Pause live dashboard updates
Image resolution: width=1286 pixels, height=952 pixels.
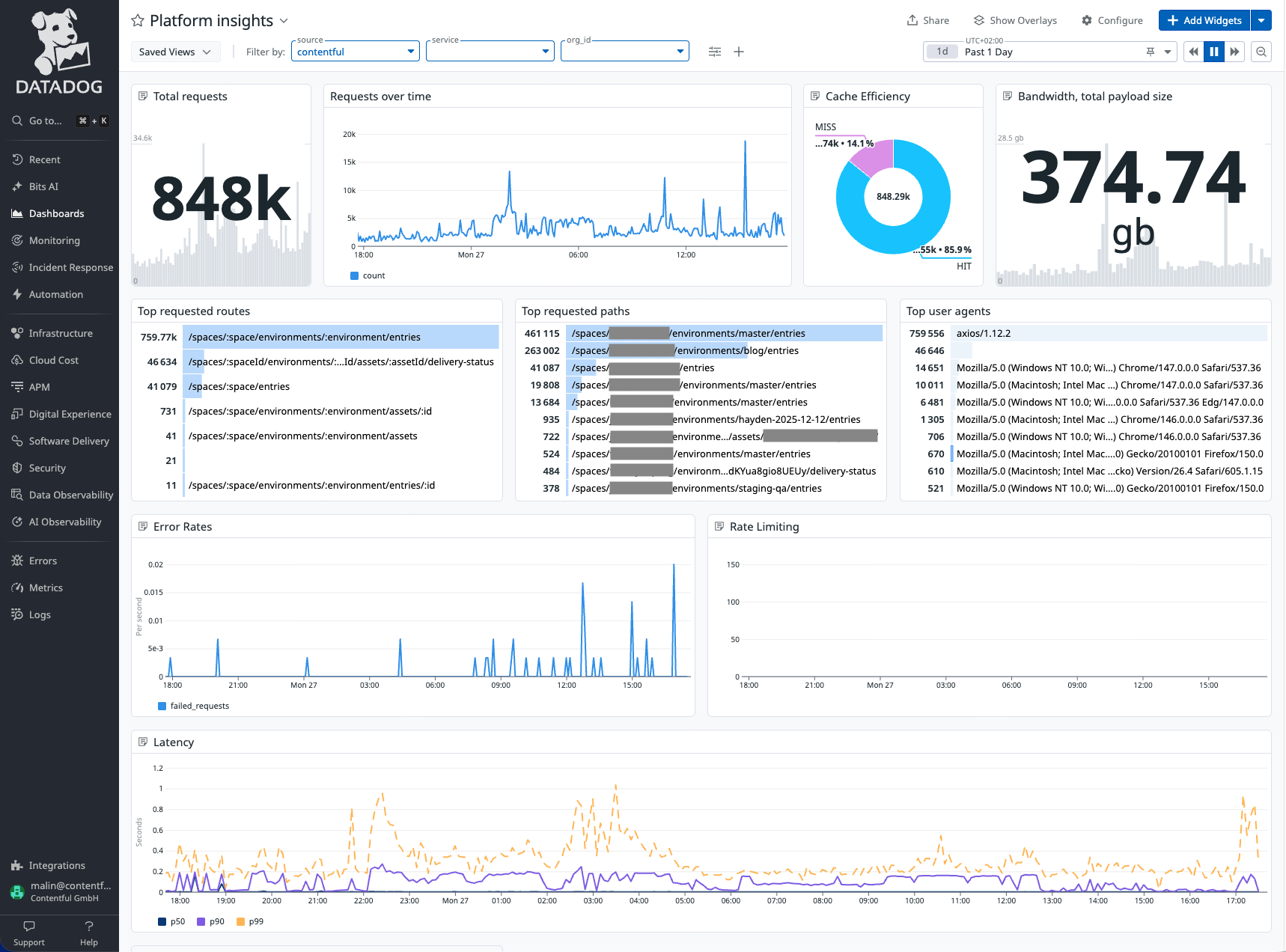click(1214, 52)
